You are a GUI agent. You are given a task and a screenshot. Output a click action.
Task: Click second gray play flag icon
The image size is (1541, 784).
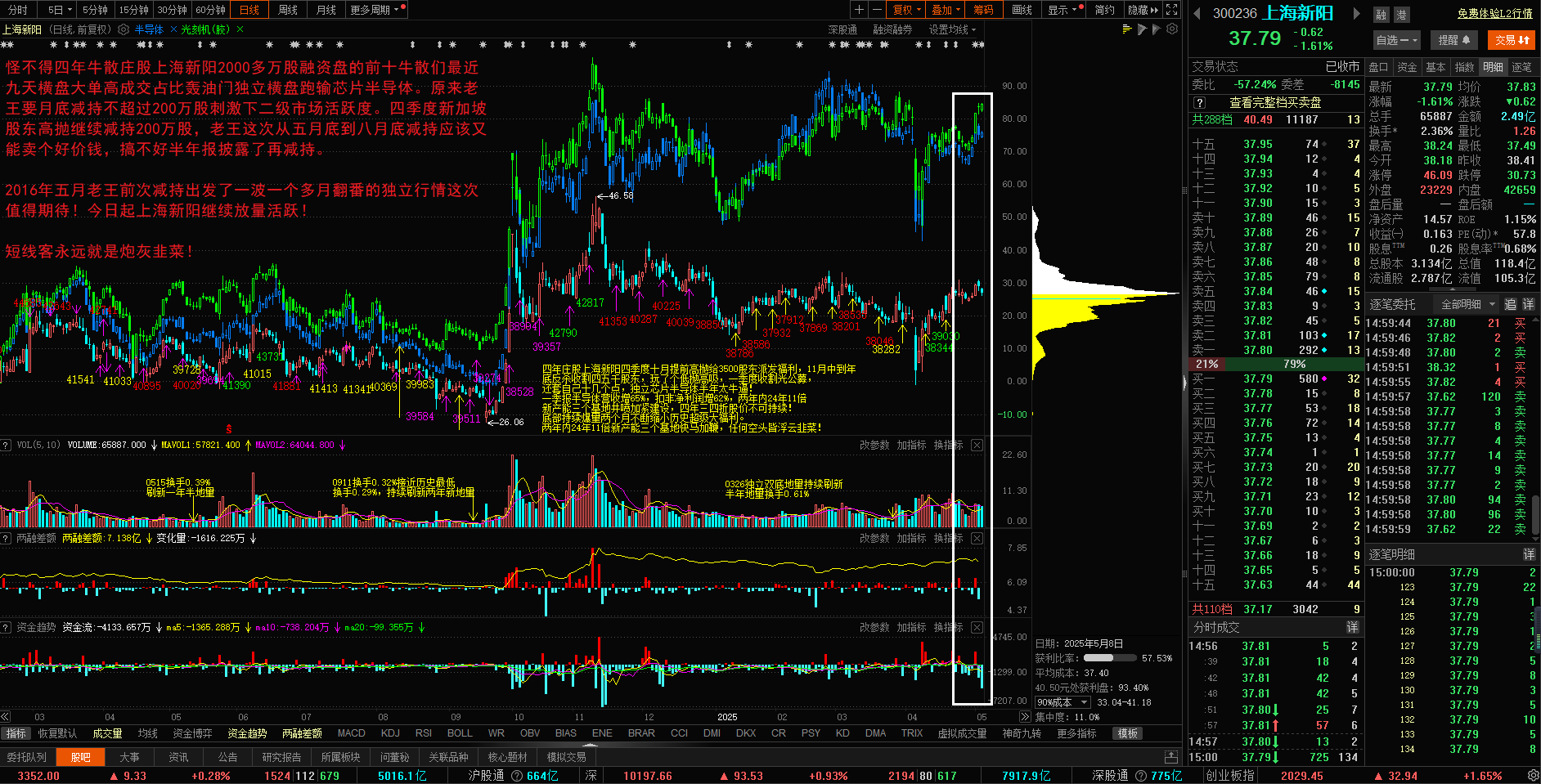(x=1157, y=29)
